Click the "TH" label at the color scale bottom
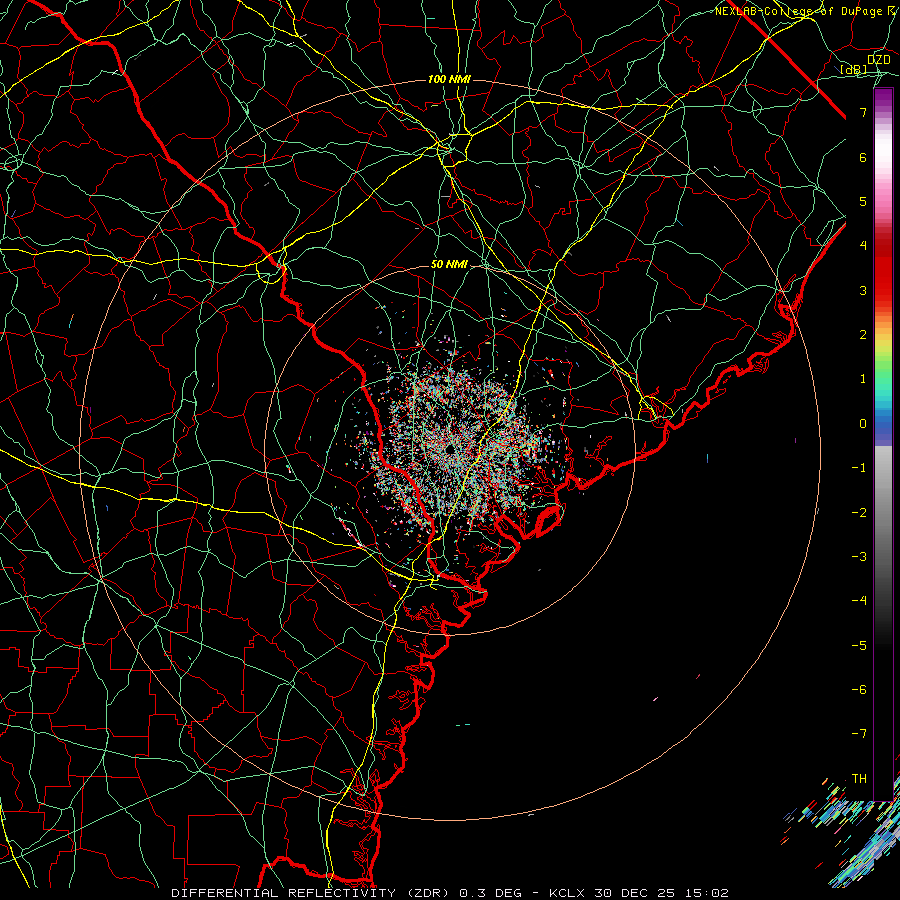The image size is (900, 900). pos(859,779)
